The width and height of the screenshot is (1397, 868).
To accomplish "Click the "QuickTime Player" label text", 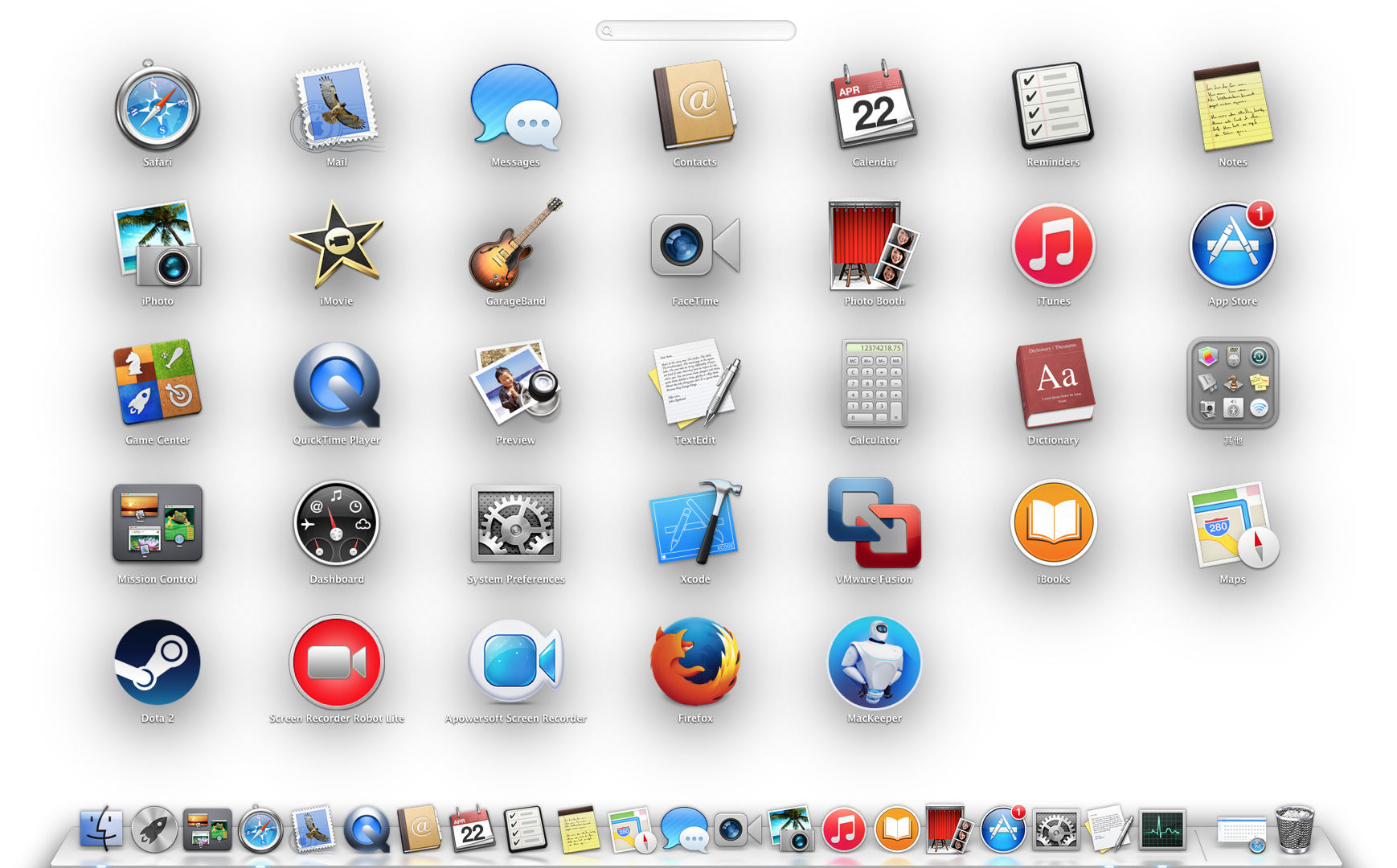I will pyautogui.click(x=336, y=440).
